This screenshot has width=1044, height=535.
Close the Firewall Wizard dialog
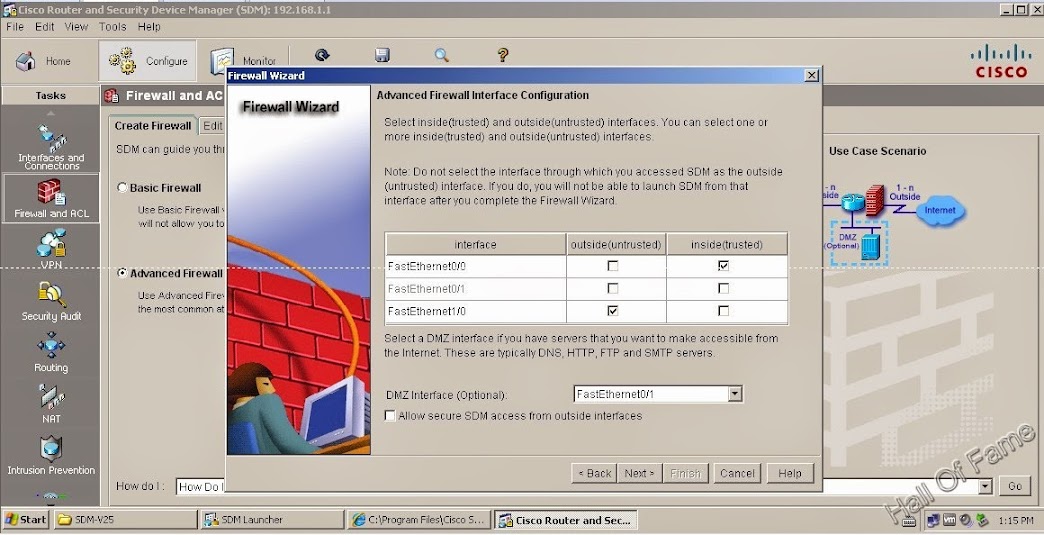point(812,75)
